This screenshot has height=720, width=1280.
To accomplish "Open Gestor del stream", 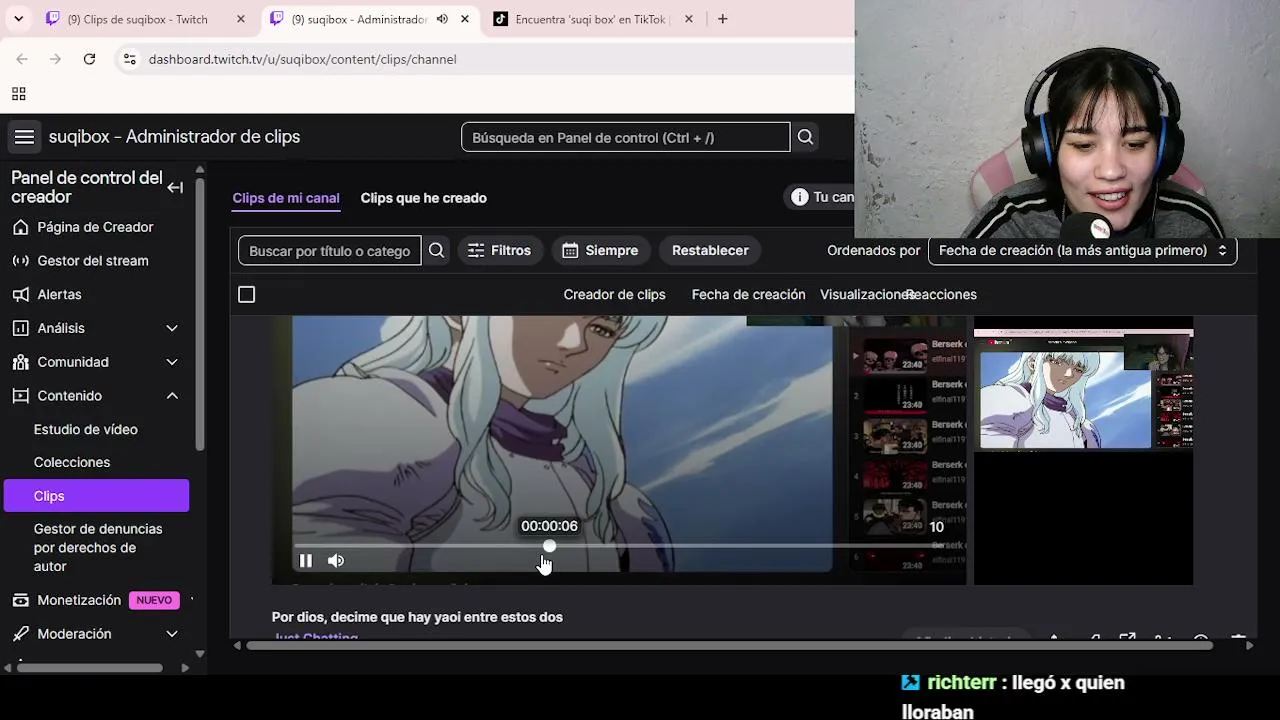I will pos(93,261).
